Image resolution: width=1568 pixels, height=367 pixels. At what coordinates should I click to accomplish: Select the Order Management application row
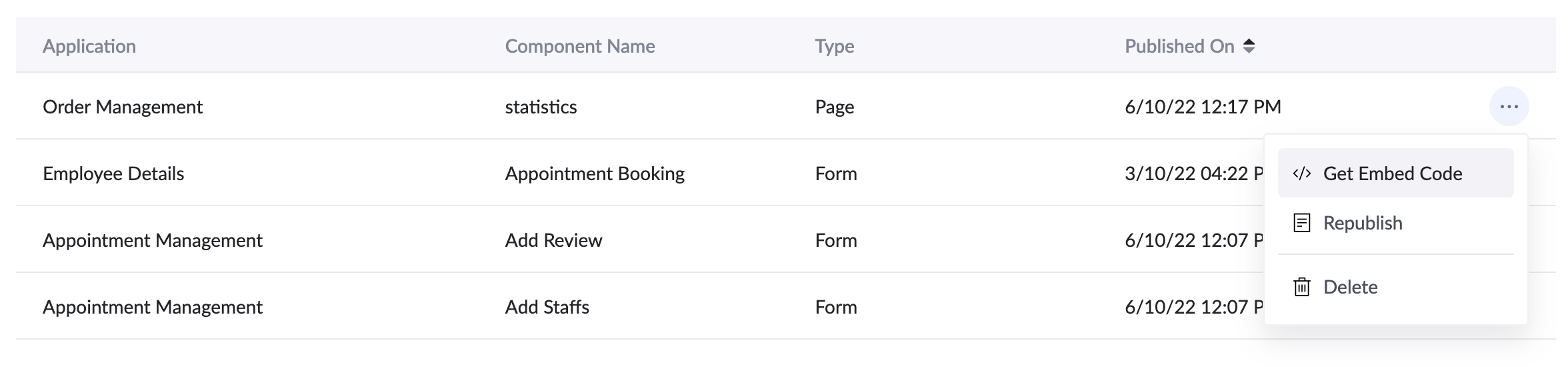123,107
